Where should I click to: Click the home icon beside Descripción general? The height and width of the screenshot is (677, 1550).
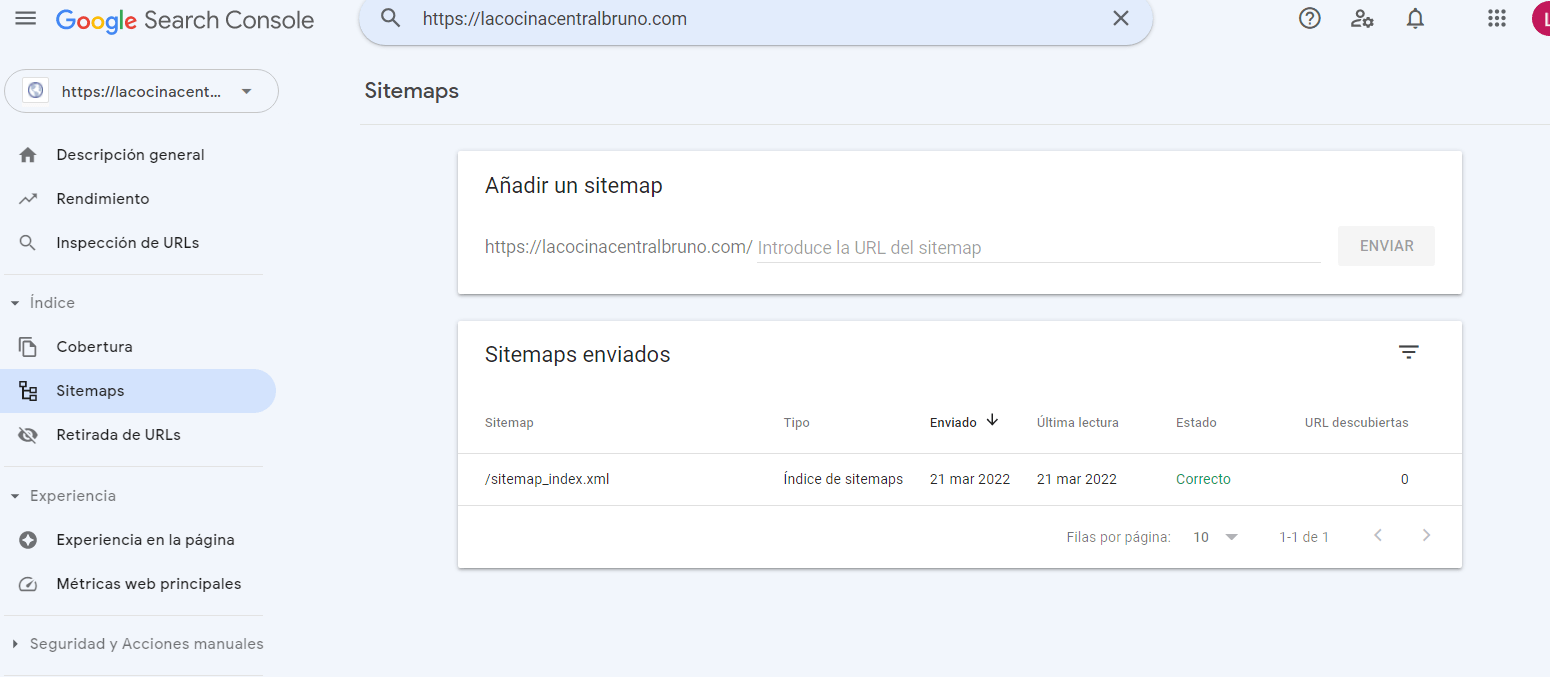[x=28, y=155]
